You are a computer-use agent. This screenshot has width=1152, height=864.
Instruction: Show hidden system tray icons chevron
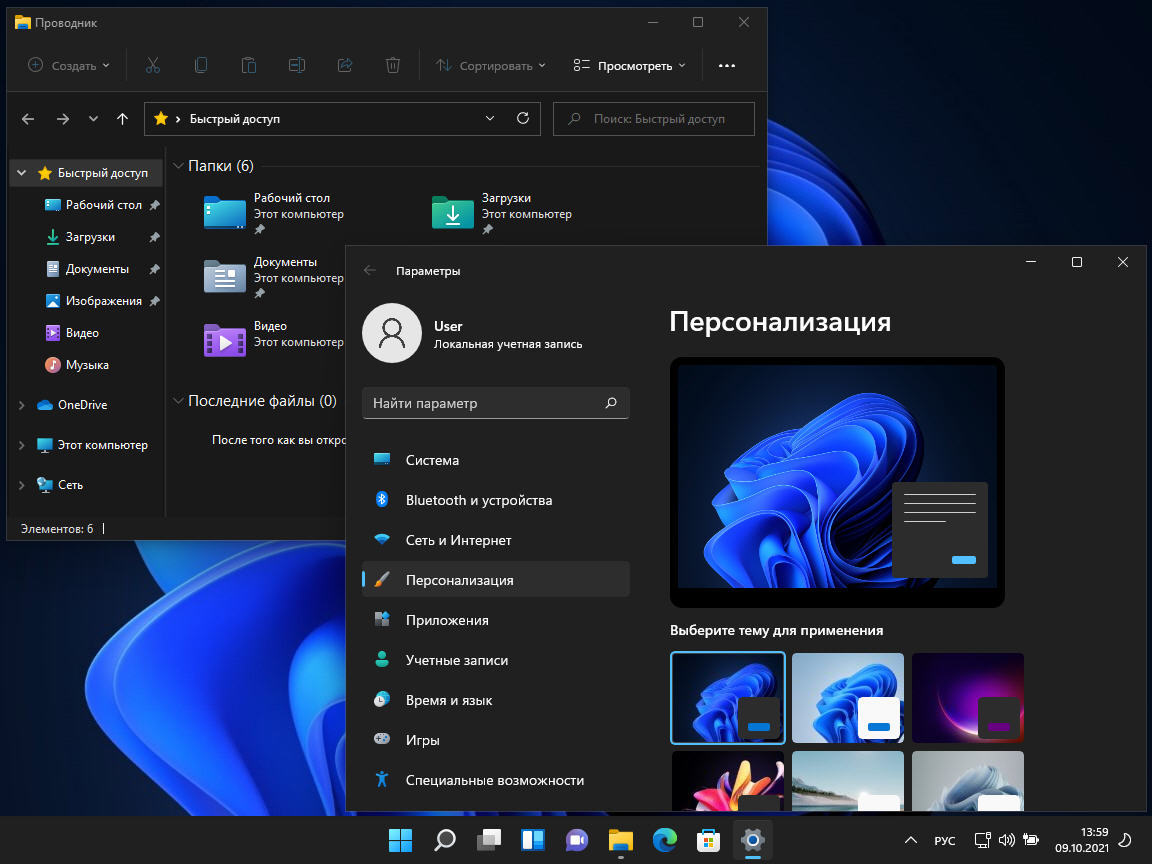910,840
